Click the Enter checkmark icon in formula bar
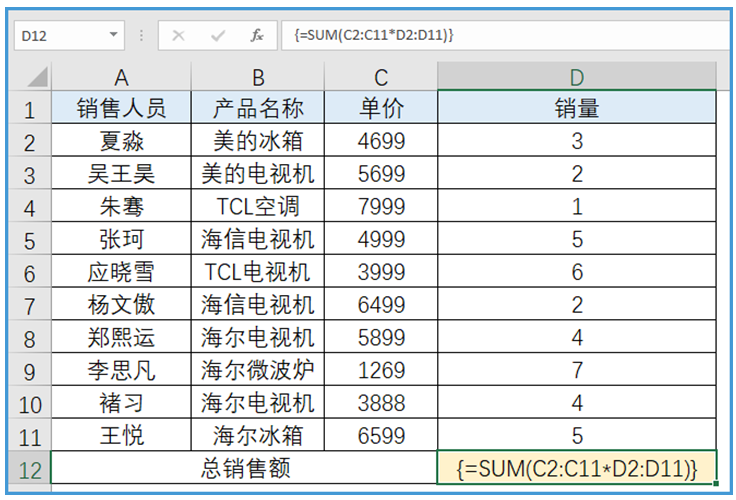This screenshot has width=736, height=500. [x=218, y=35]
